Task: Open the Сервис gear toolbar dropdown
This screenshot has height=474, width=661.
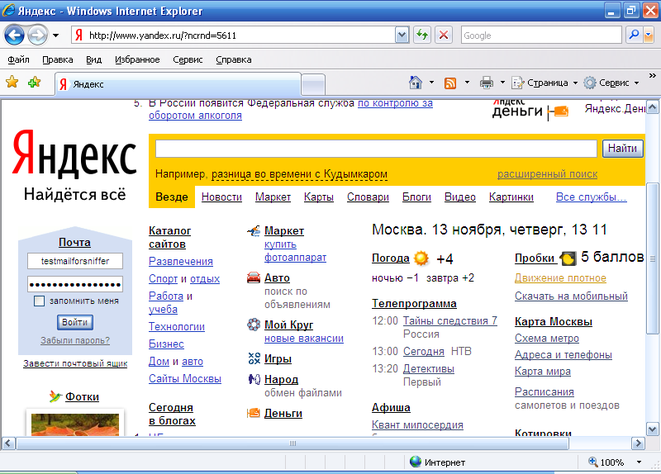Action: 612,83
